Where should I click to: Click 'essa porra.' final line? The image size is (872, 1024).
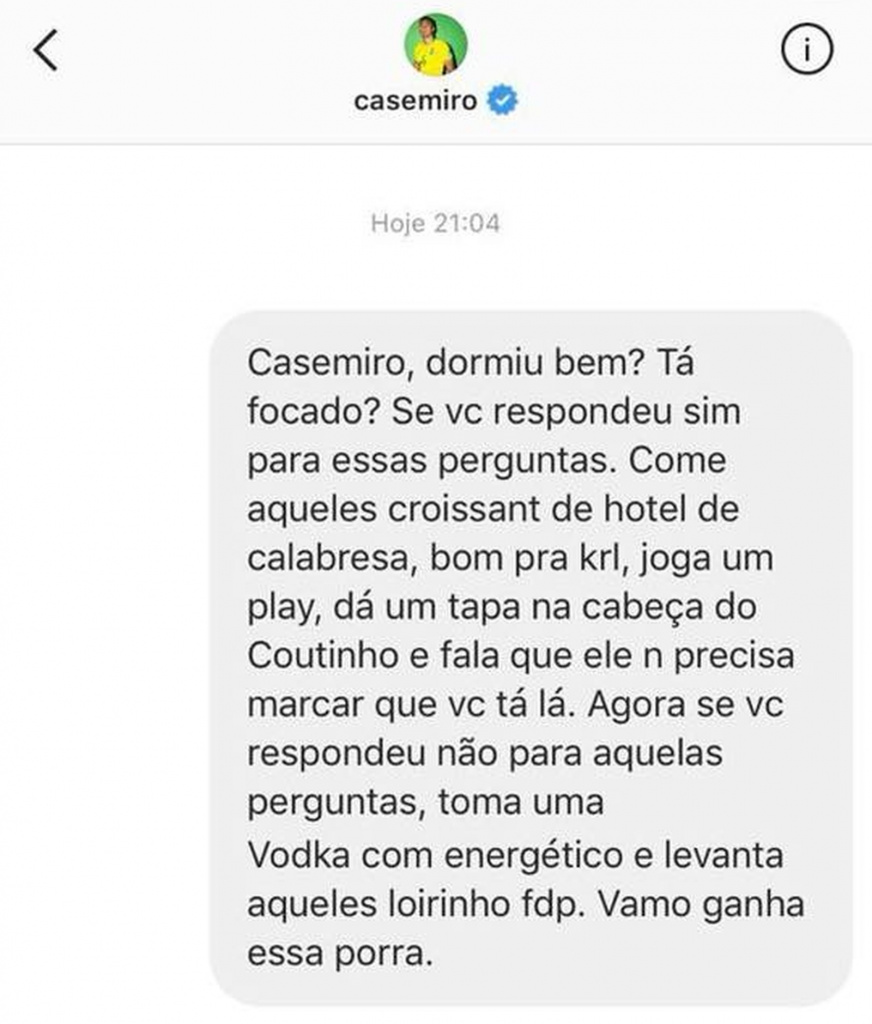pyautogui.click(x=340, y=953)
